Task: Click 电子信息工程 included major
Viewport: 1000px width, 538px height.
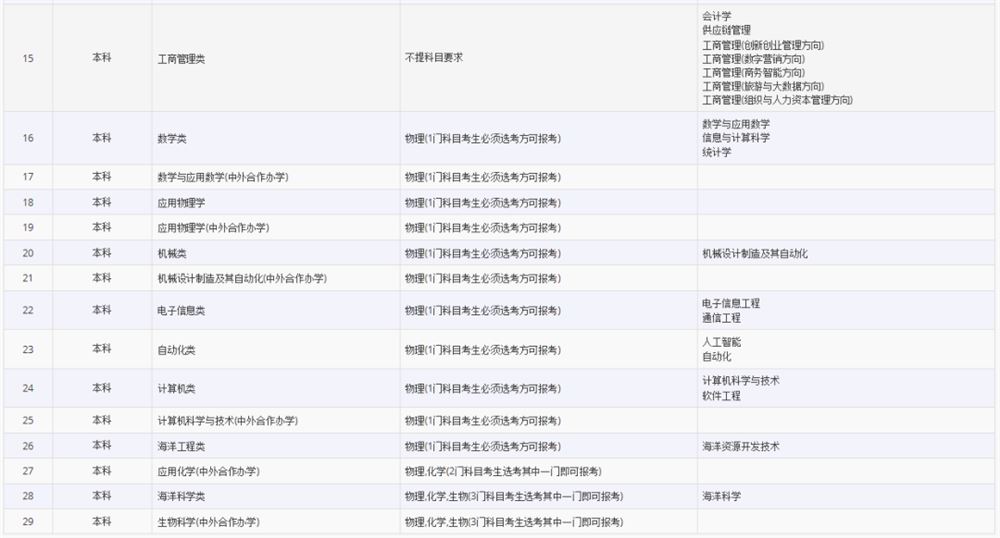Action: (x=731, y=304)
